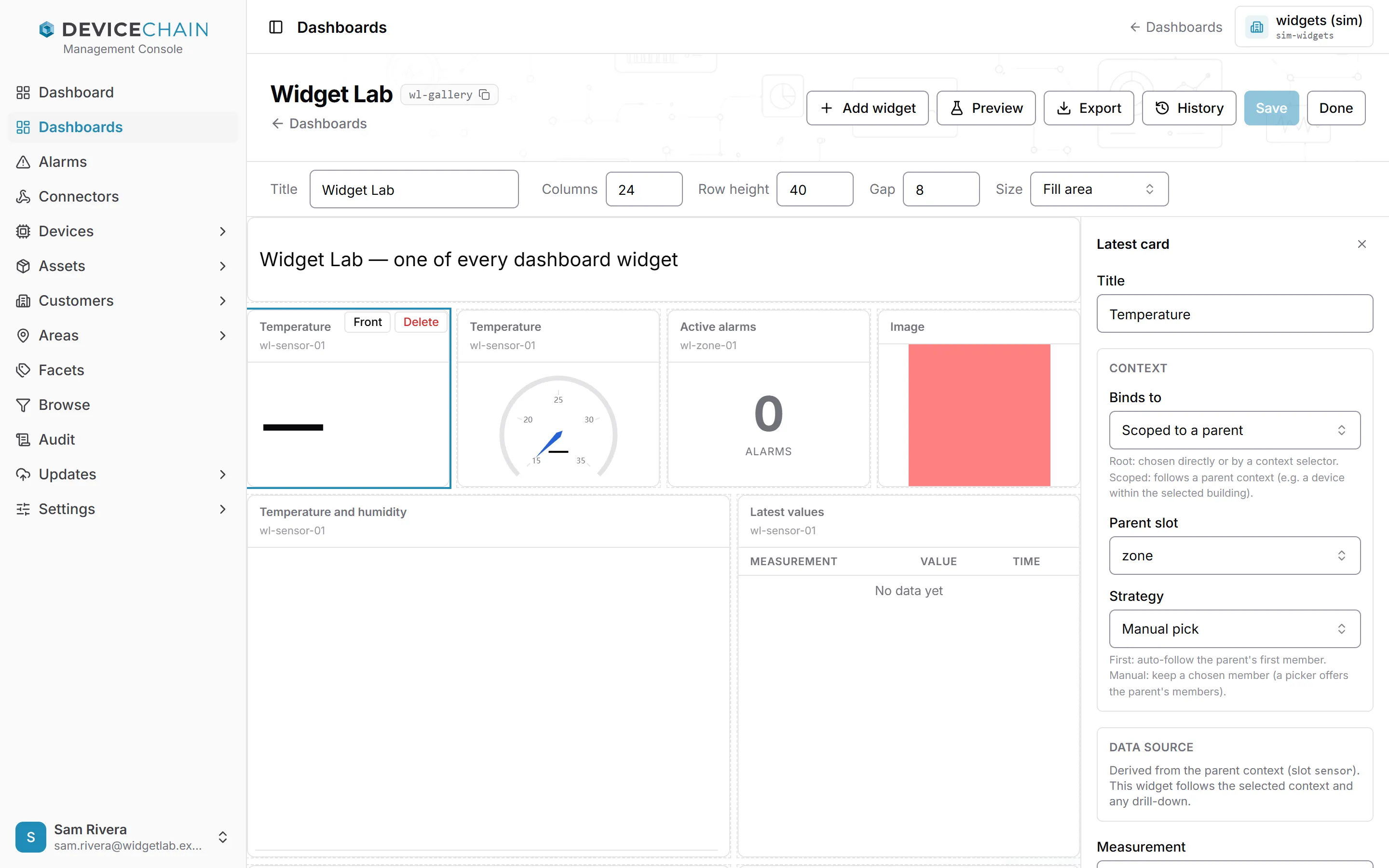Viewport: 1389px width, 868px height.
Task: Focus the Gap input field
Action: (941, 189)
